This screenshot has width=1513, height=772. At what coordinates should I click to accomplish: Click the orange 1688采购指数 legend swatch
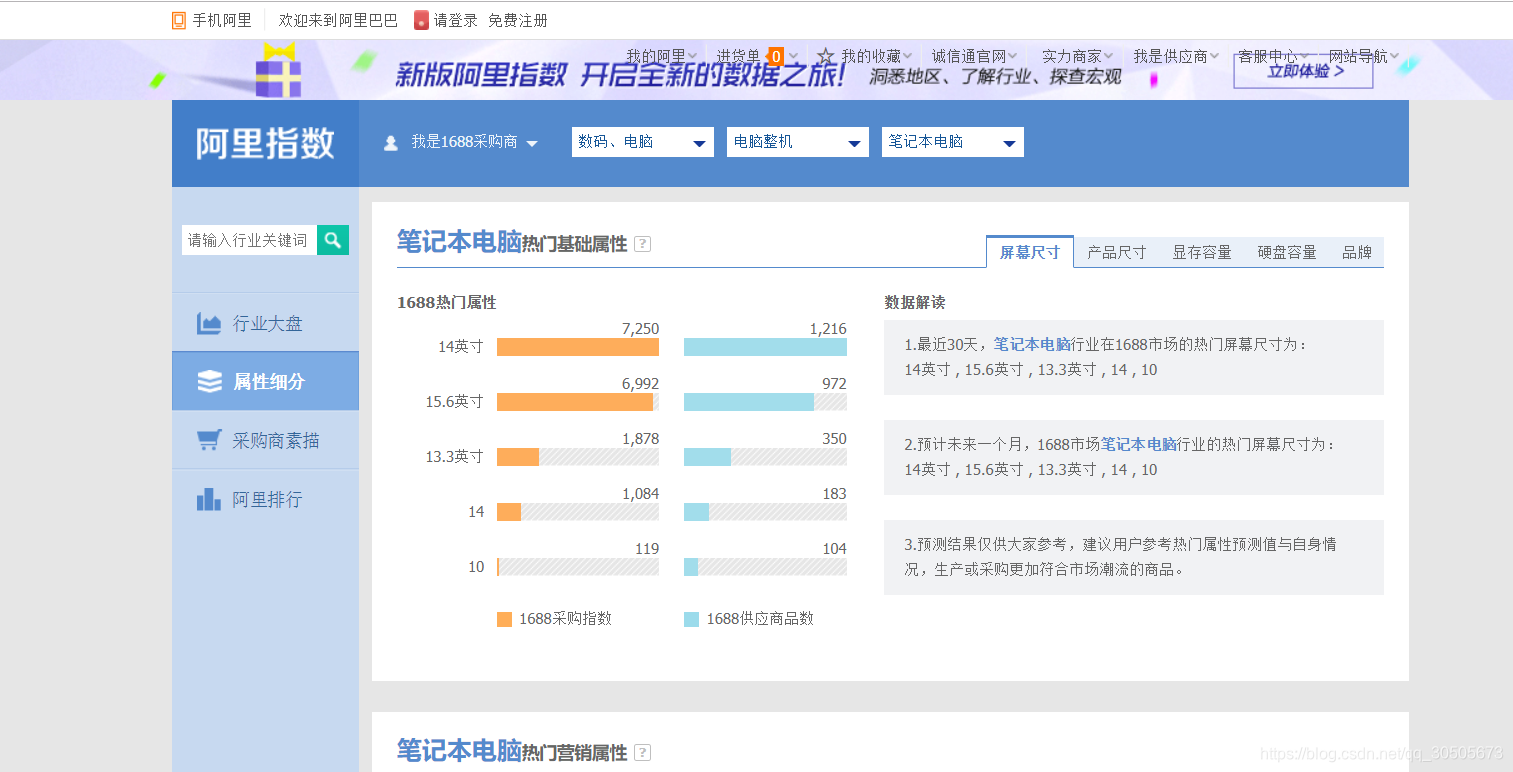click(x=504, y=619)
